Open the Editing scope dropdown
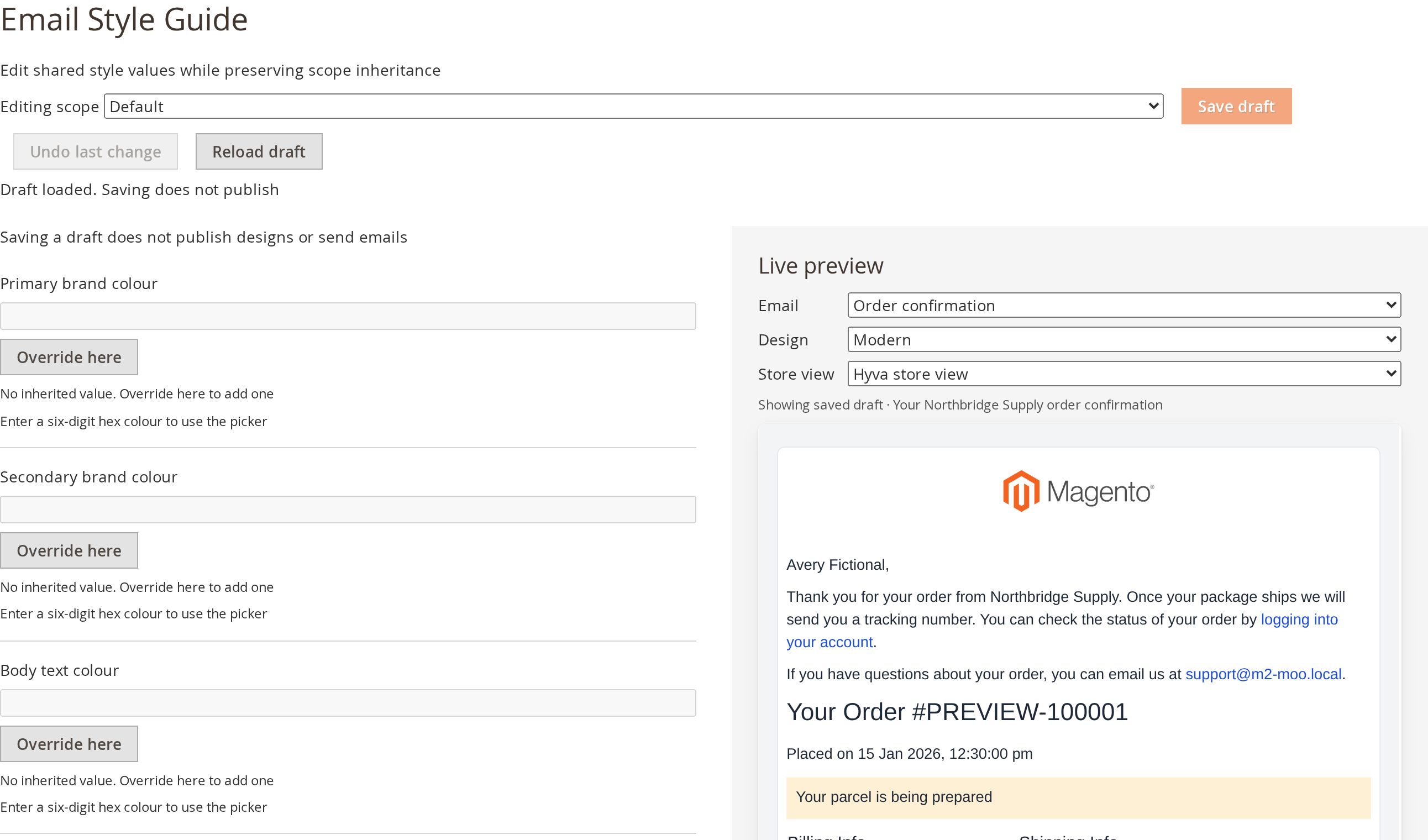The height and width of the screenshot is (840, 1428). (x=633, y=106)
